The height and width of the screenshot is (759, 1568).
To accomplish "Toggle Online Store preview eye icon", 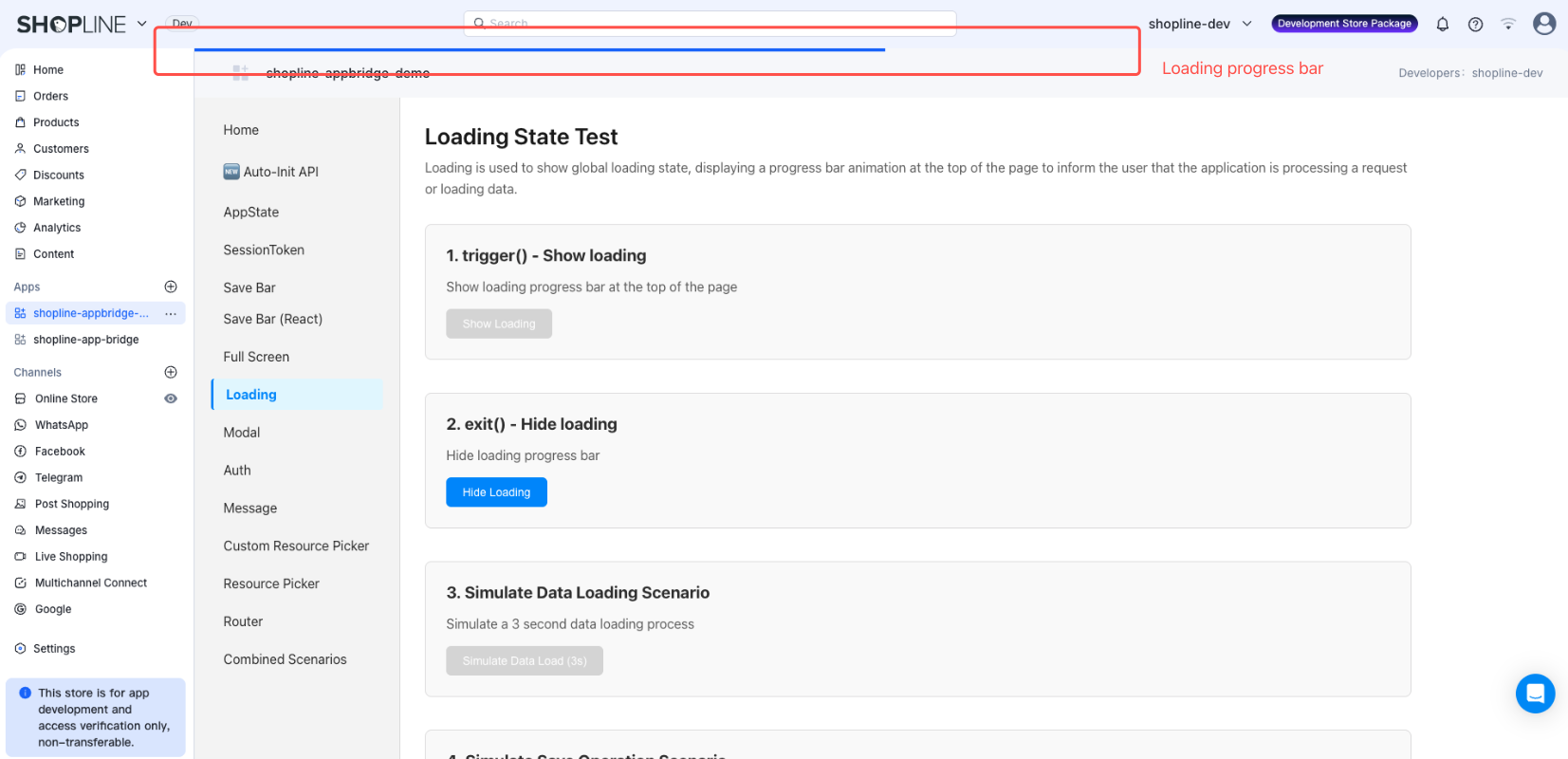I will [171, 398].
